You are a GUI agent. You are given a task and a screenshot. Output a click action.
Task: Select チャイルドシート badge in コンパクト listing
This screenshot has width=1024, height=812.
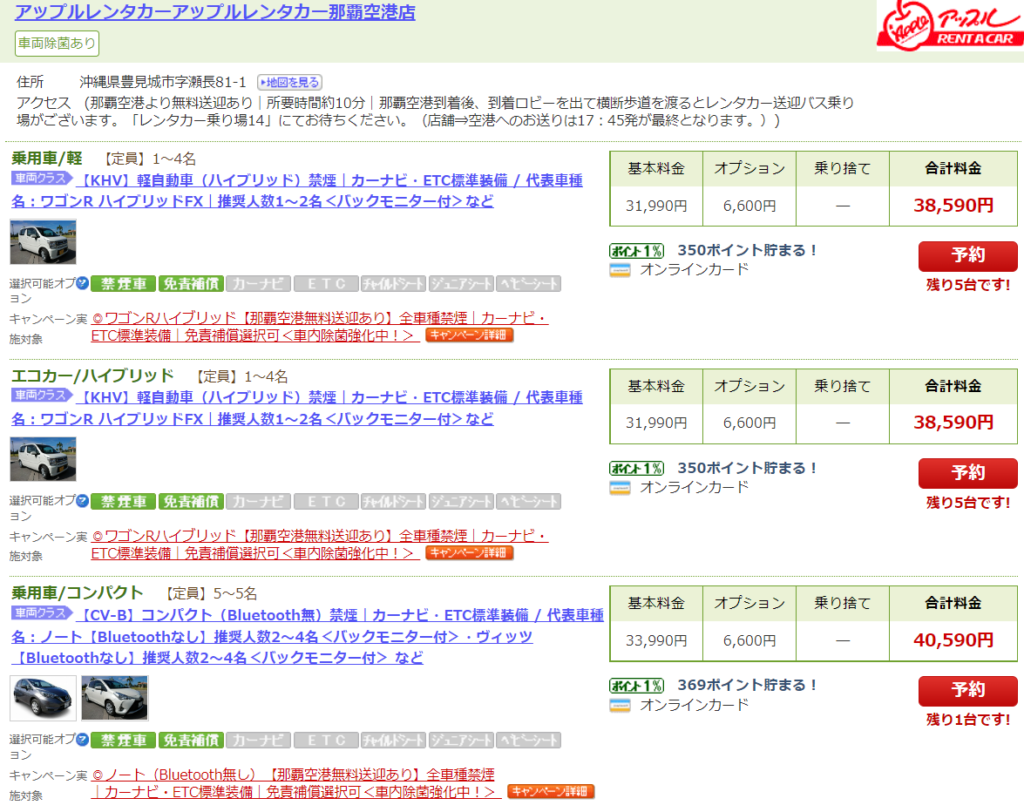(393, 740)
